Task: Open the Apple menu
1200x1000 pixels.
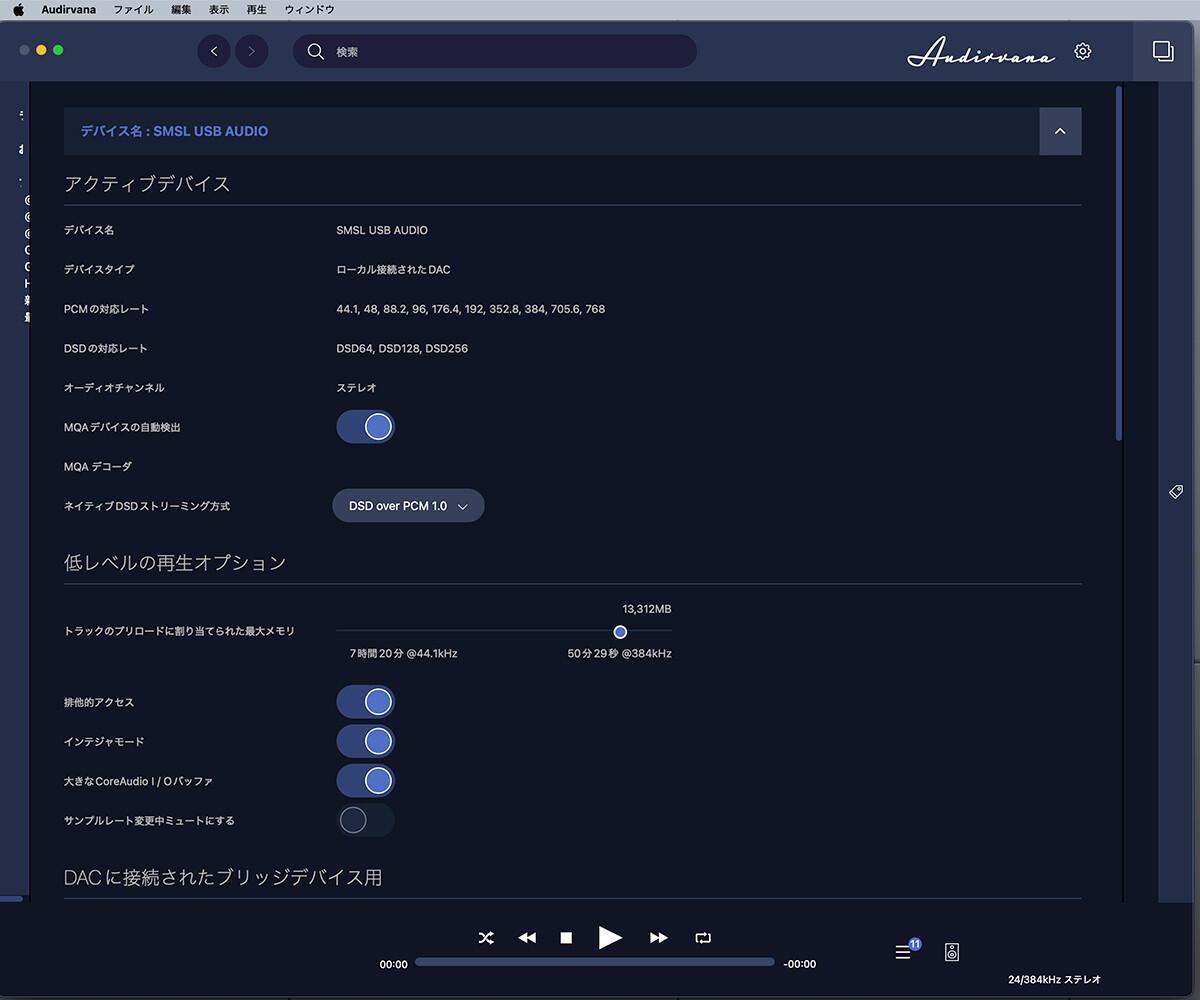Action: click(18, 9)
